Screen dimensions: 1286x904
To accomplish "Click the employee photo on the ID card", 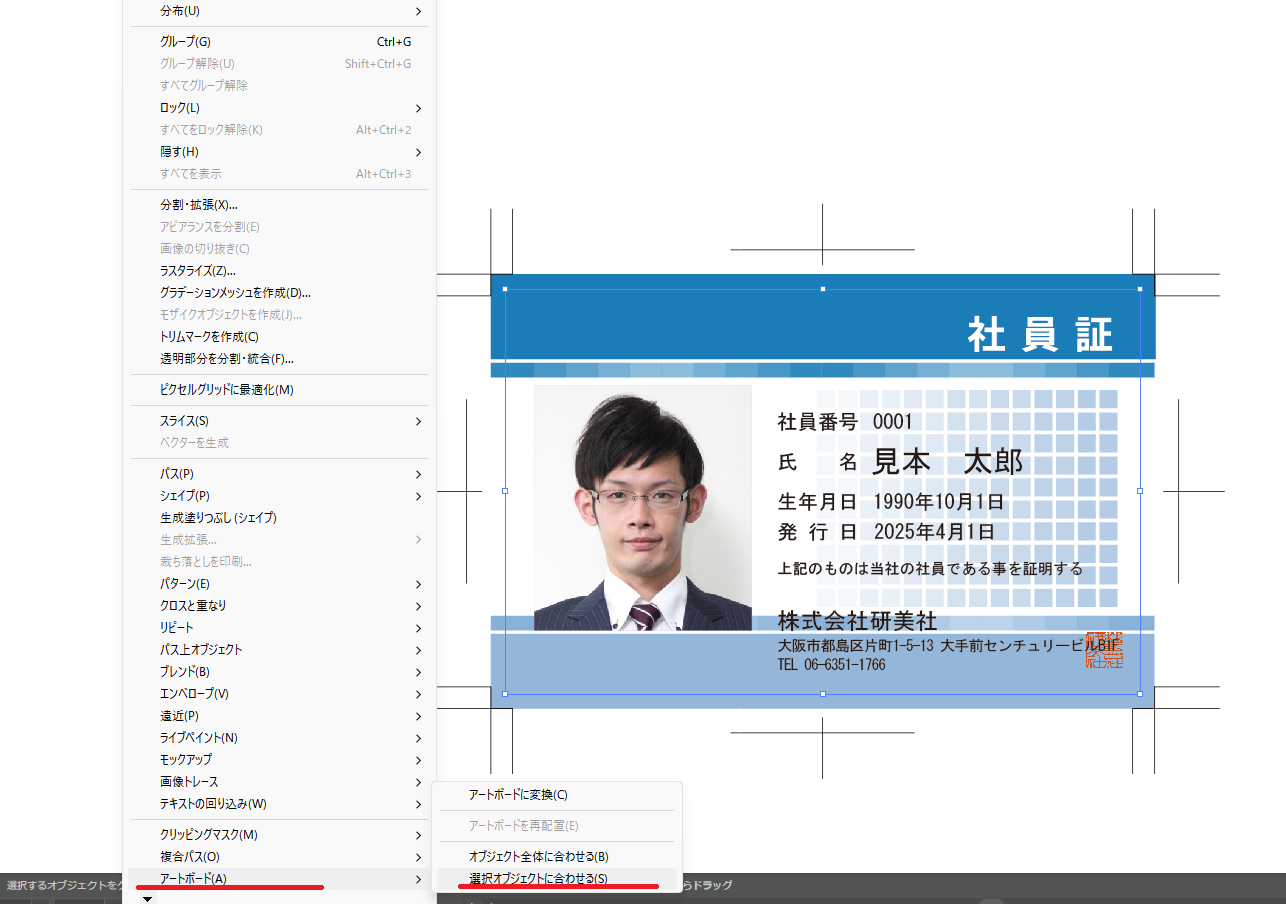I will (x=642, y=508).
